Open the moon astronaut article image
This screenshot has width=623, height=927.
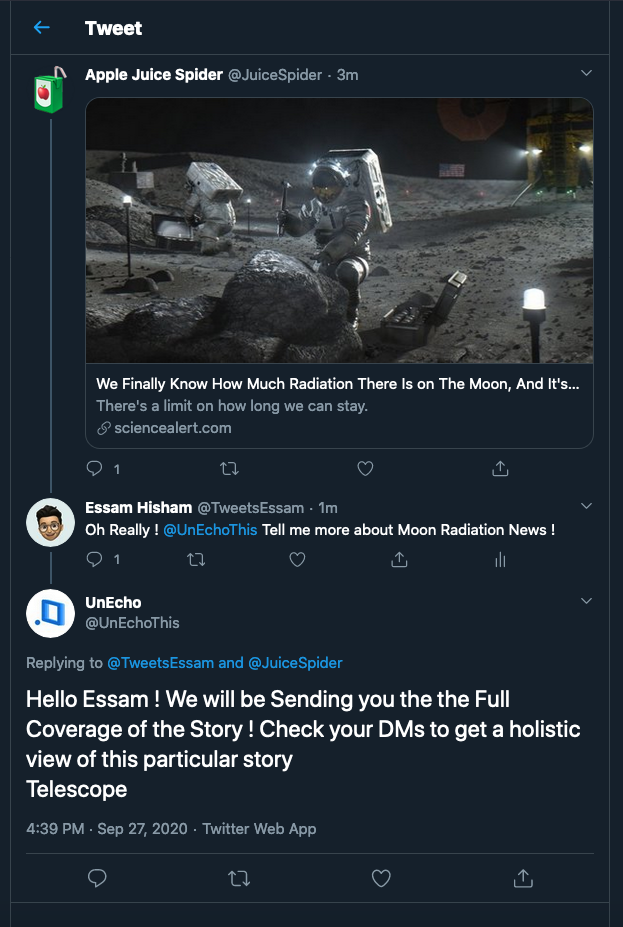339,230
